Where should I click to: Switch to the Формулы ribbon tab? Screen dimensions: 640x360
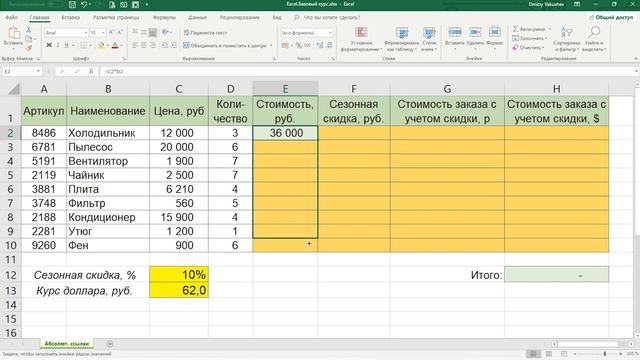tap(164, 18)
